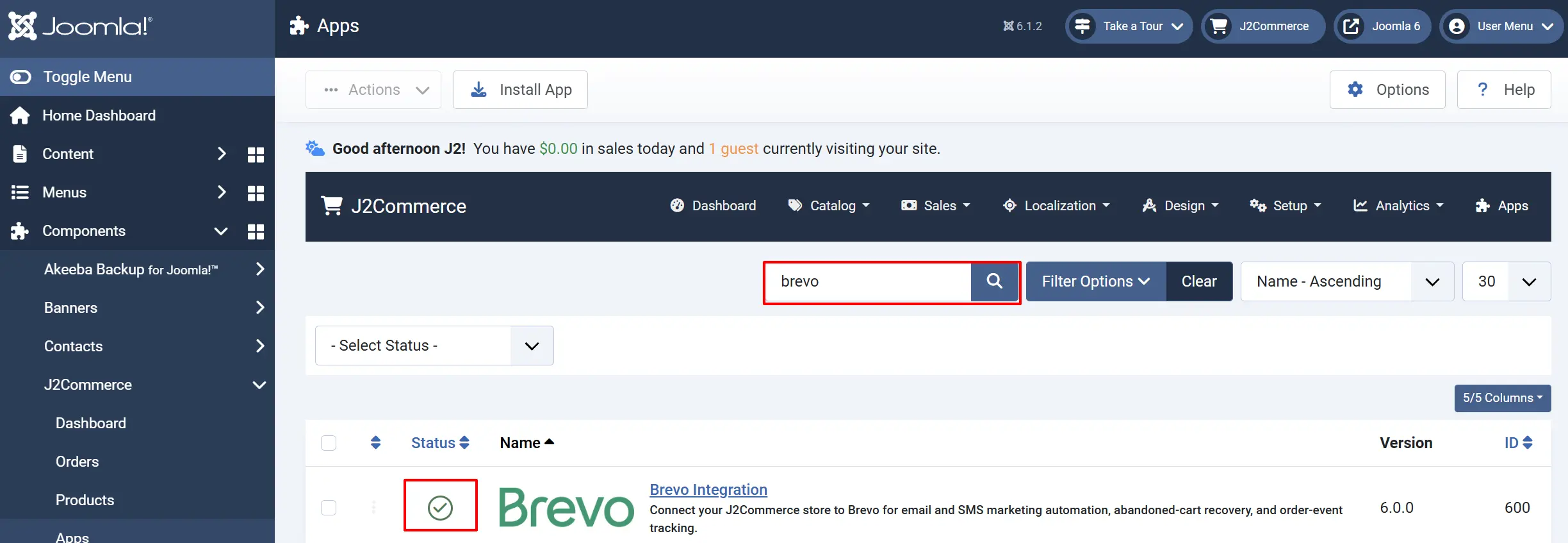Tick the select-all checkbox in table header
Viewport: 1568px width, 543px height.
329,443
